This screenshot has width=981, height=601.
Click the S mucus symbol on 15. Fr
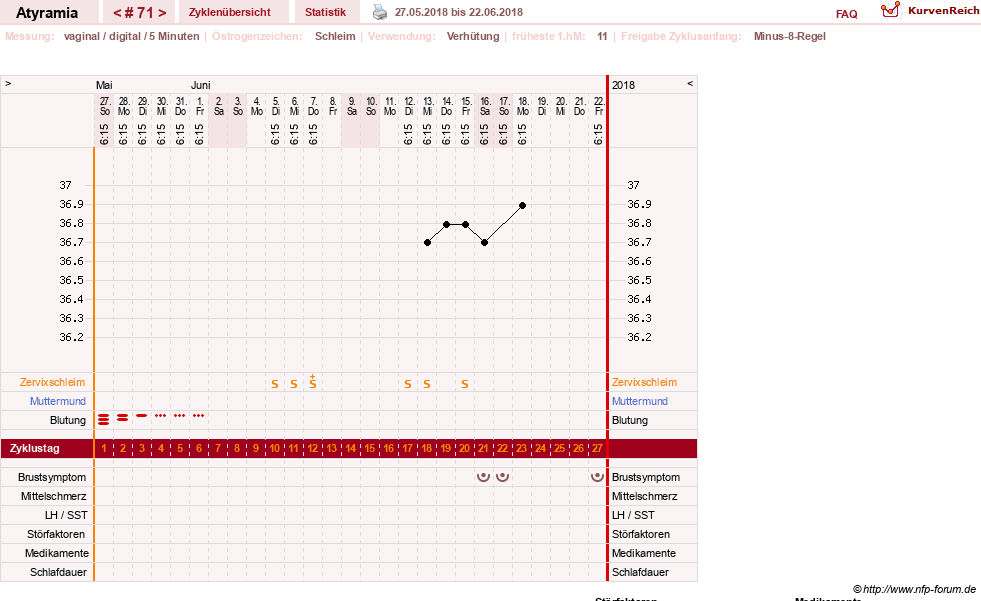[464, 384]
